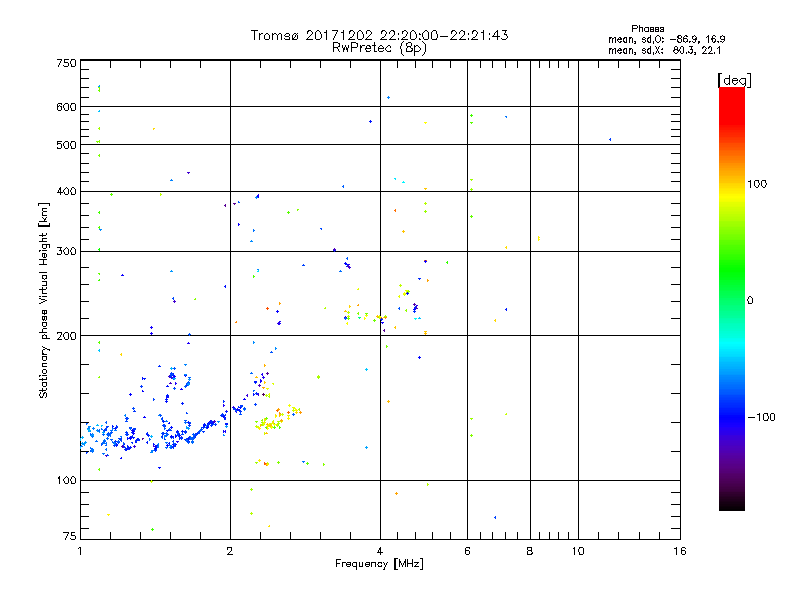This screenshot has width=800, height=600.
Task: Click the '600' y-axis tick label
Action: tap(66, 107)
